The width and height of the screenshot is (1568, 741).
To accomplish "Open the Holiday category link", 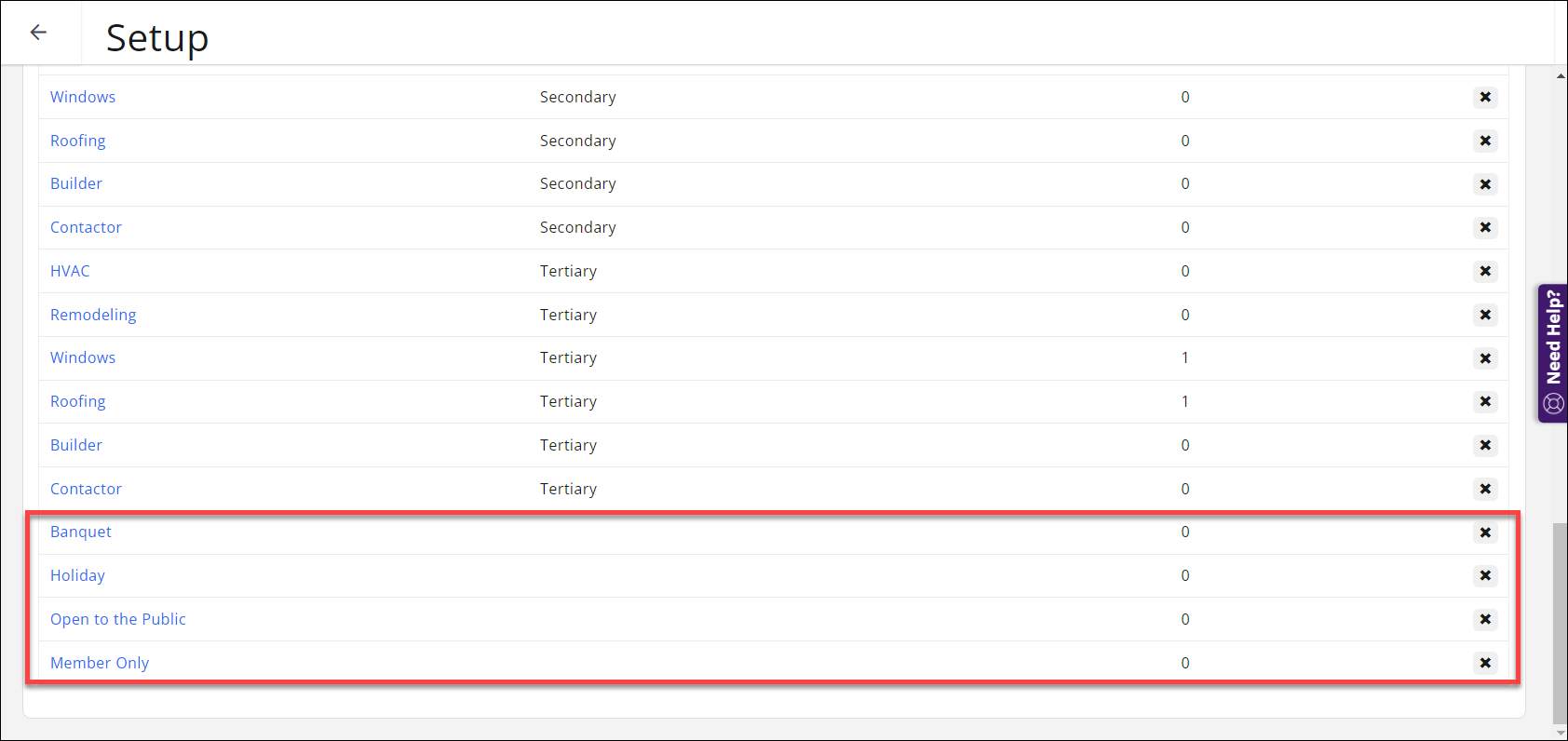I will pyautogui.click(x=77, y=575).
